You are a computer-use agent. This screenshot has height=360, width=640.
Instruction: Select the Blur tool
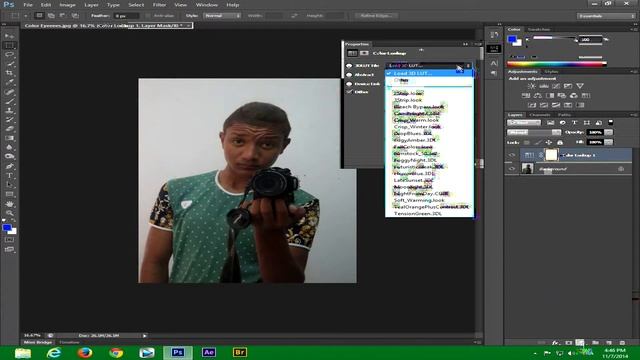9,147
